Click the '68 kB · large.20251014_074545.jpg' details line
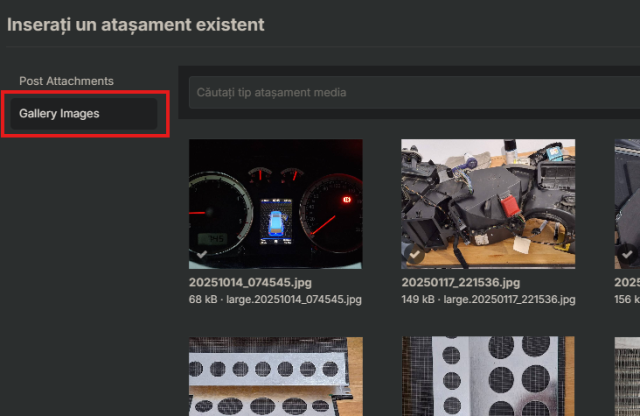The height and width of the screenshot is (416, 640). [x=275, y=299]
